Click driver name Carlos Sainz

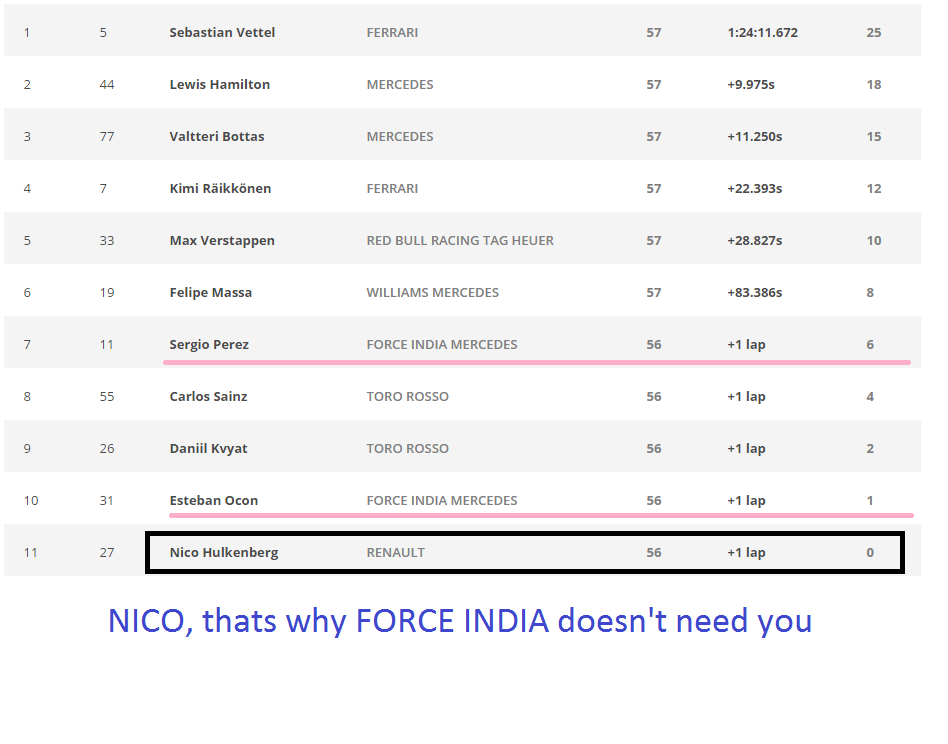click(208, 396)
